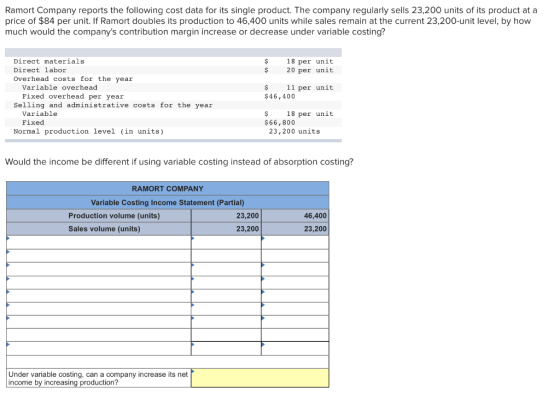
Task: Click the Overhead costs for the year heading
Action: coord(73,79)
